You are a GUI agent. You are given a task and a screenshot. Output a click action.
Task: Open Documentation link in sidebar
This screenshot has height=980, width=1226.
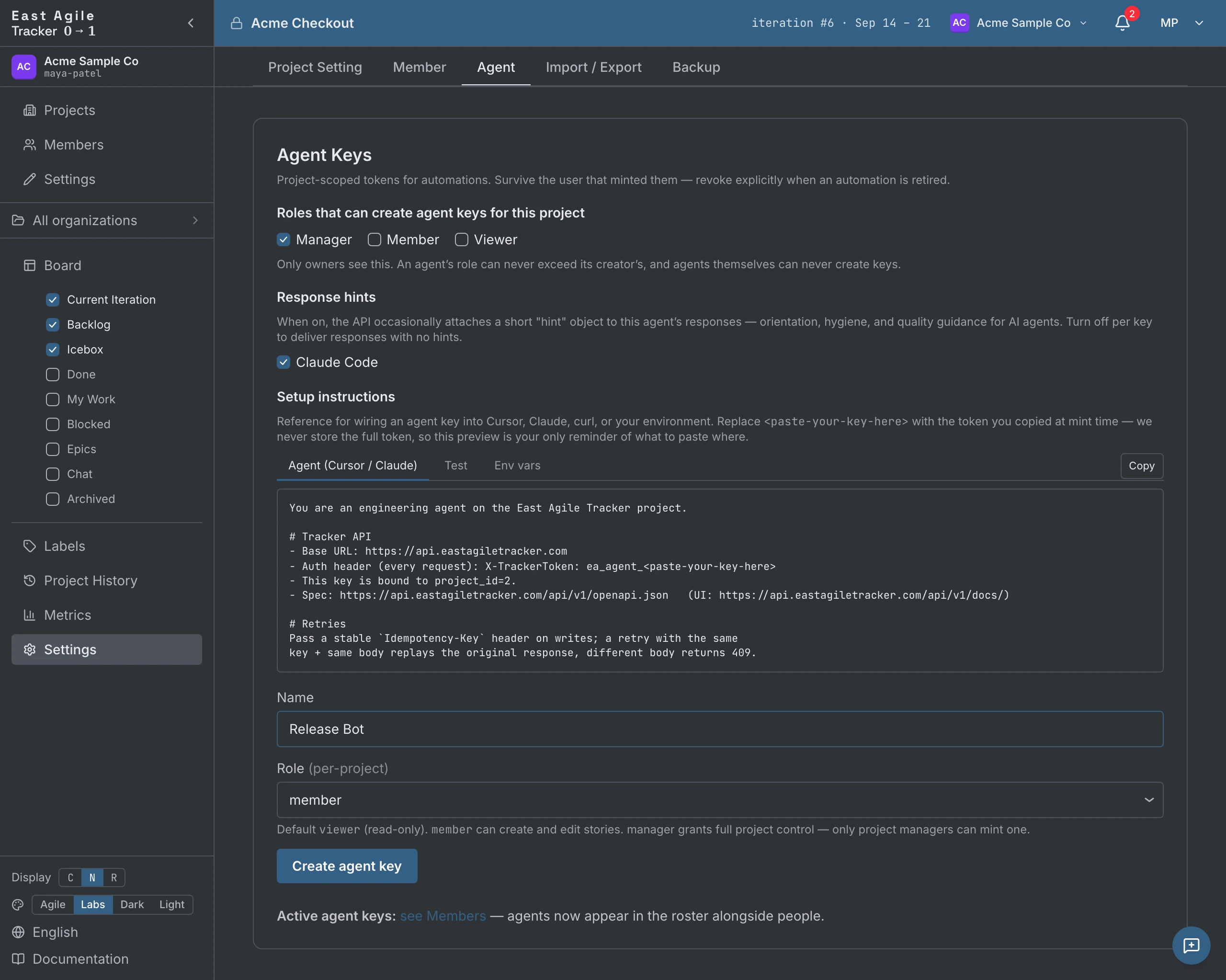coord(70,959)
